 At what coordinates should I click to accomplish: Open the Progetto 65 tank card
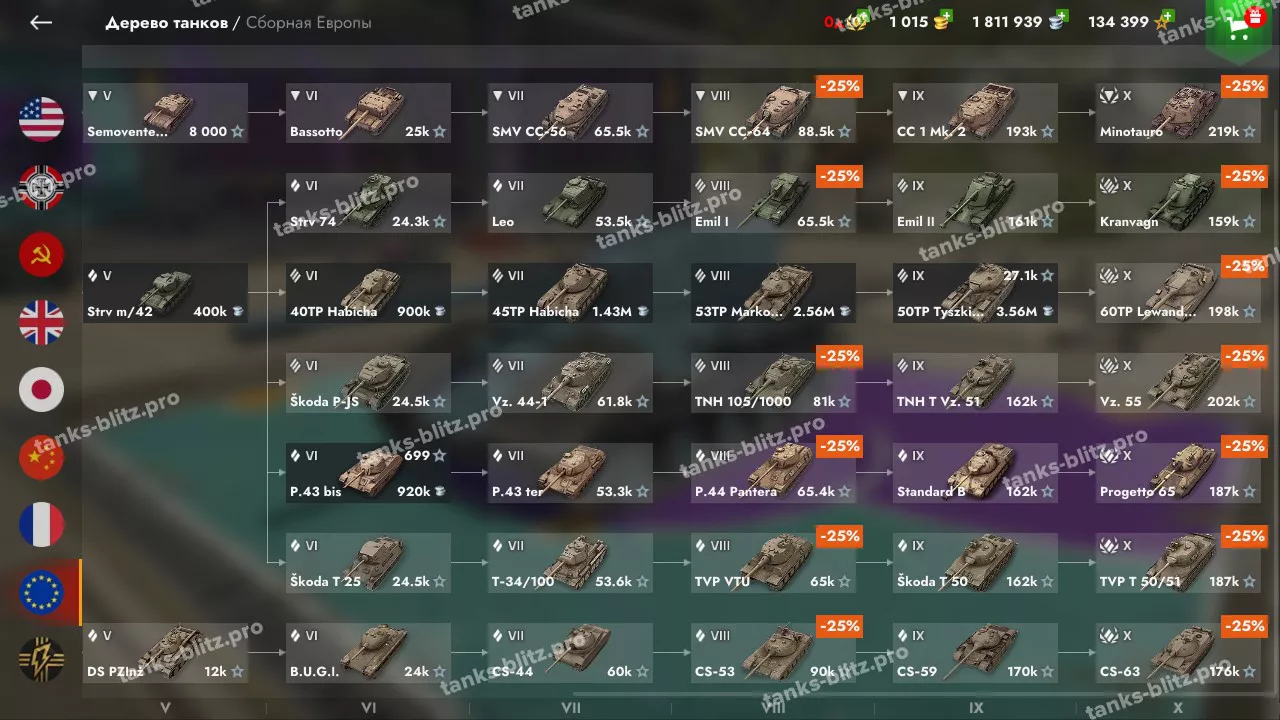[x=1178, y=473]
